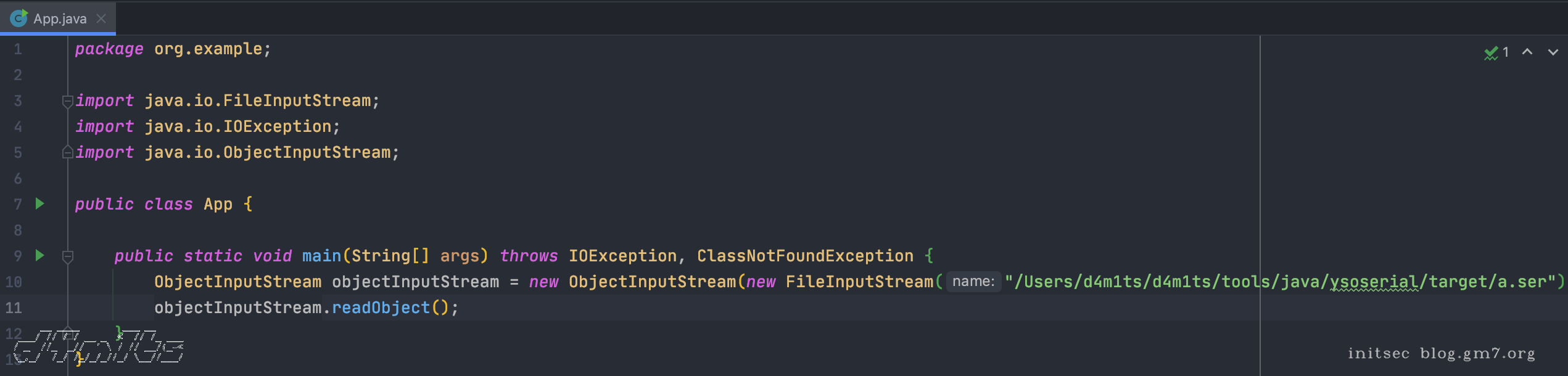The height and width of the screenshot is (376, 1568).
Task: Collapse the imports block at line 3
Action: tap(68, 101)
